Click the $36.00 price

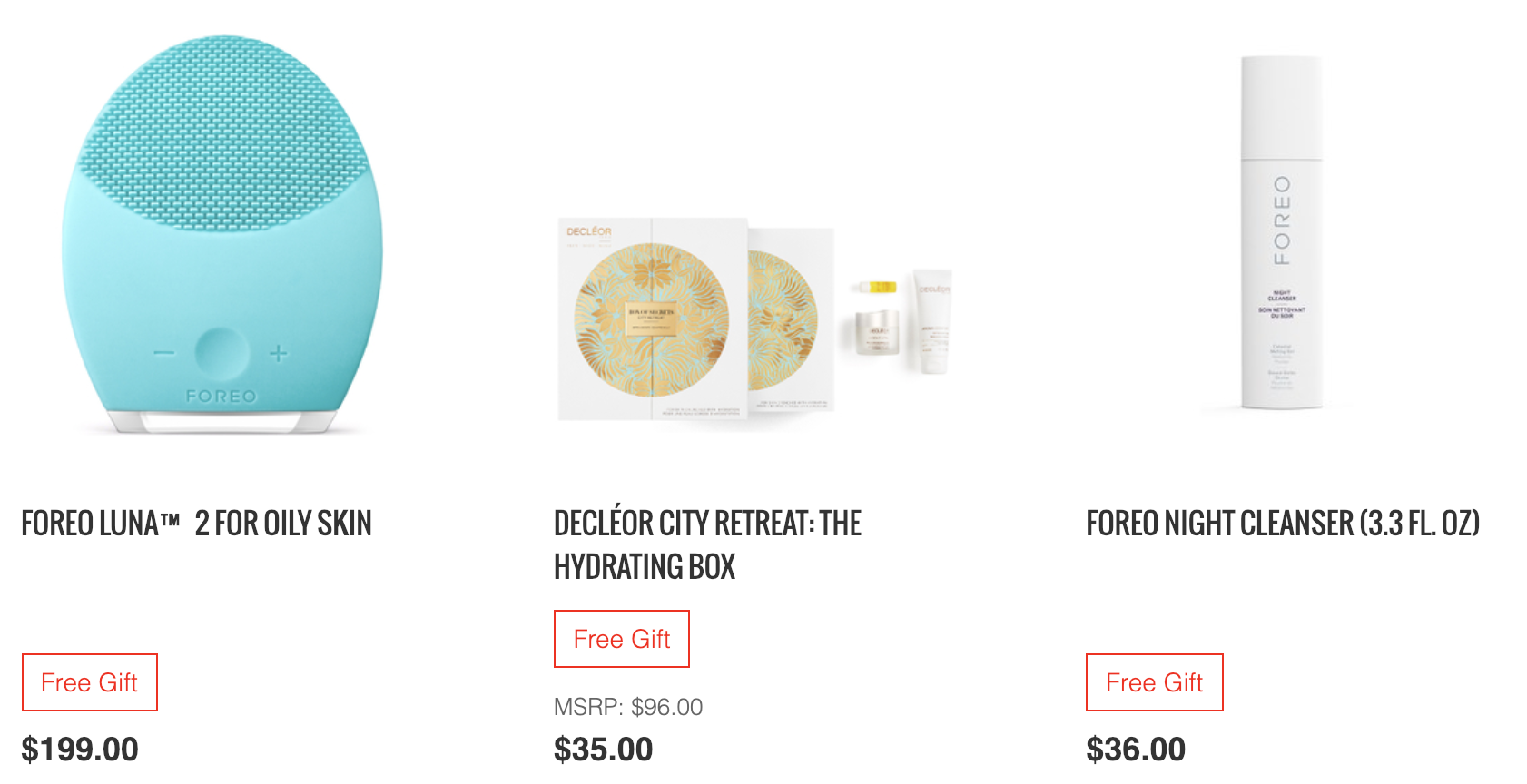pyautogui.click(x=1136, y=750)
